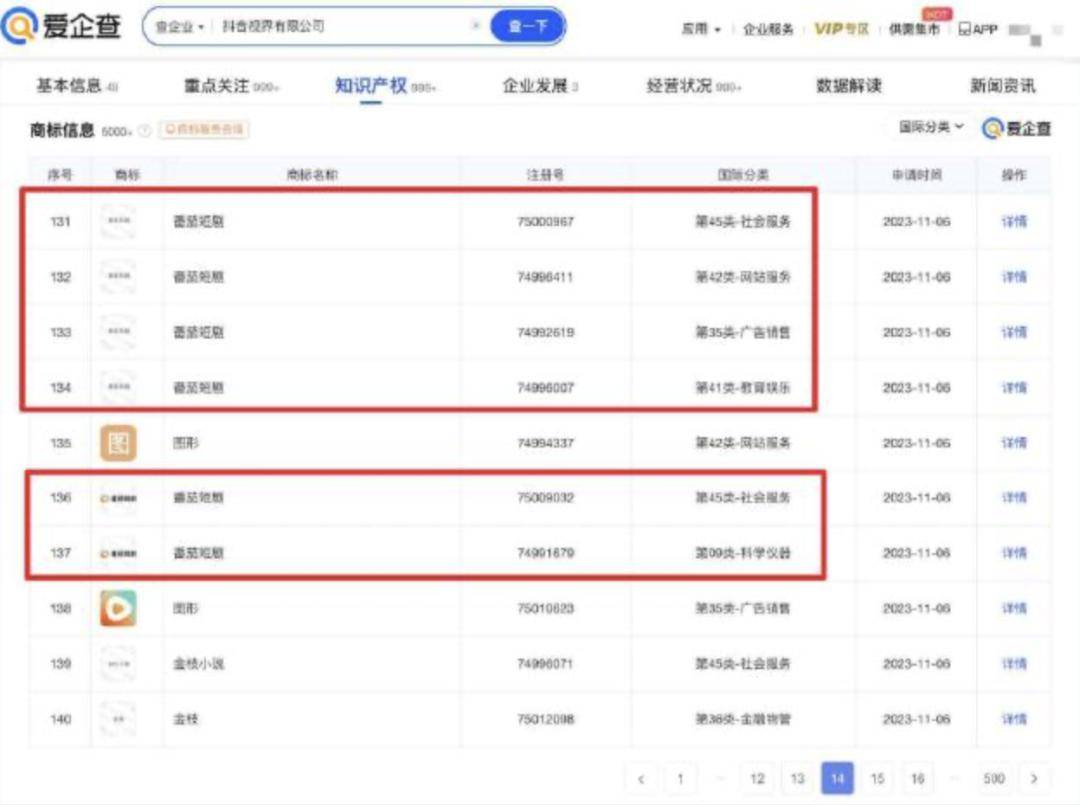
Task: Click current page 14 in pagination
Action: (837, 779)
